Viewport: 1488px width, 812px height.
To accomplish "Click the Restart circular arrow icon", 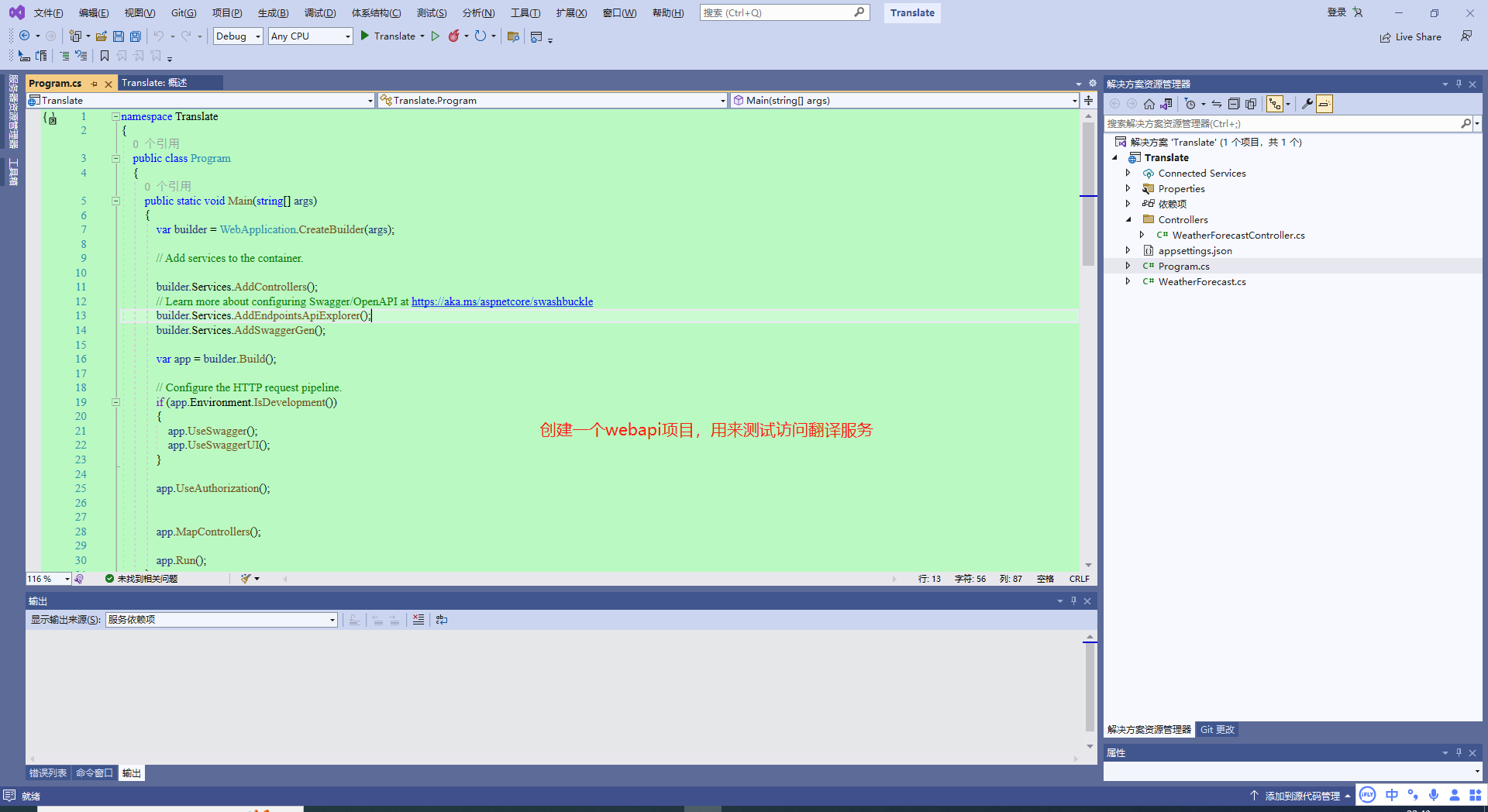I will pyautogui.click(x=480, y=36).
